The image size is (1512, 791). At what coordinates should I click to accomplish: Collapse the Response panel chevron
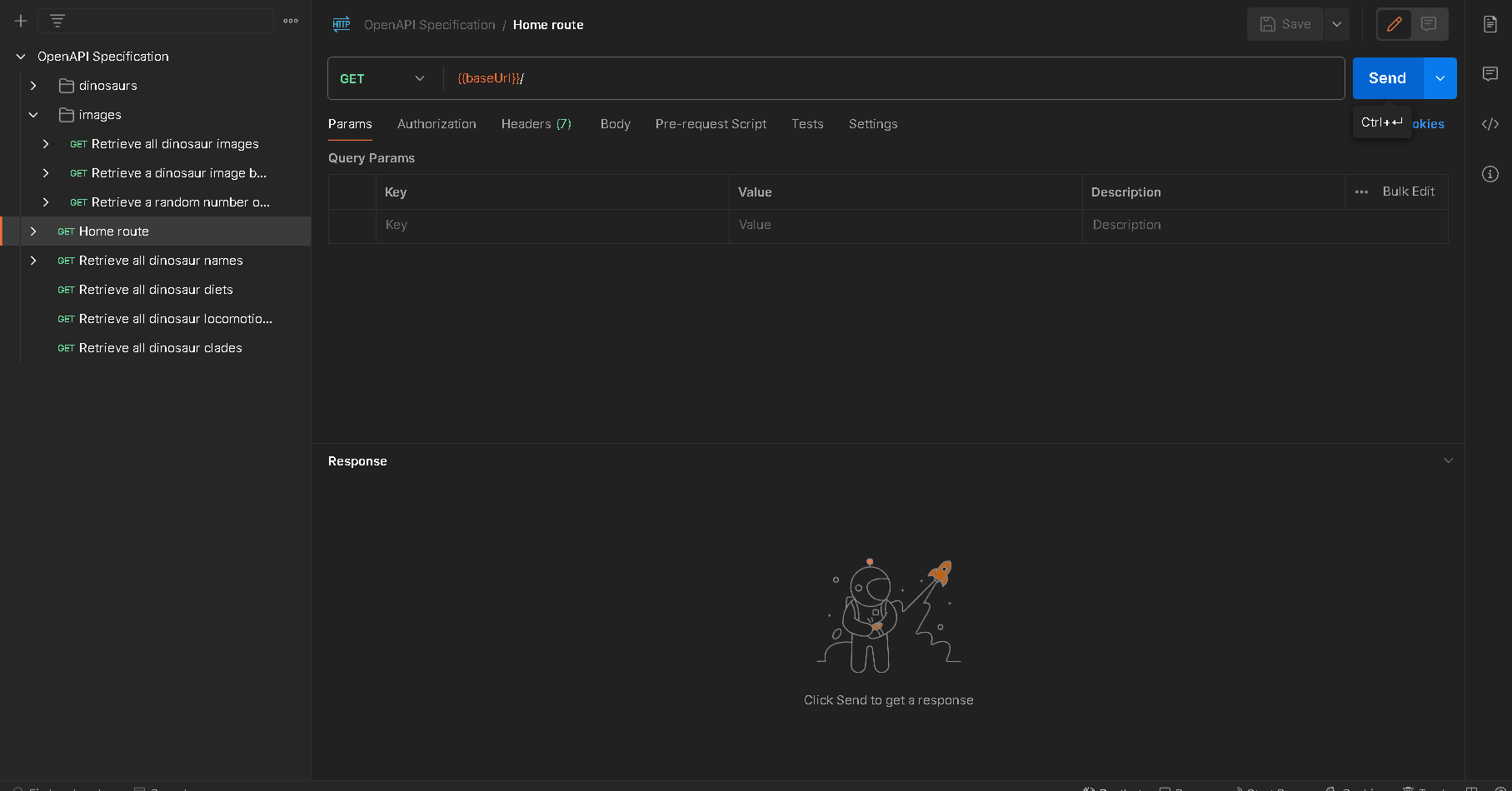[x=1448, y=460]
